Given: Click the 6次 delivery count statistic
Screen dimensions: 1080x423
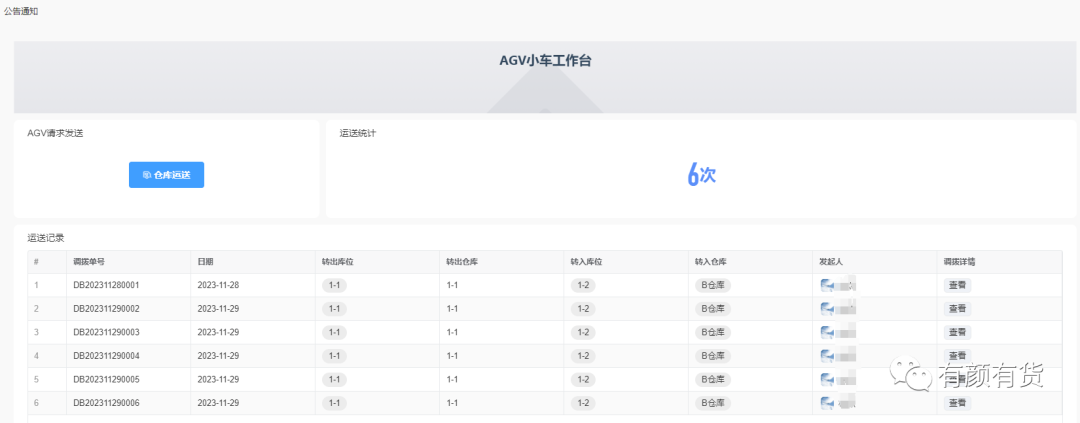Looking at the screenshot, I should pyautogui.click(x=701, y=175).
